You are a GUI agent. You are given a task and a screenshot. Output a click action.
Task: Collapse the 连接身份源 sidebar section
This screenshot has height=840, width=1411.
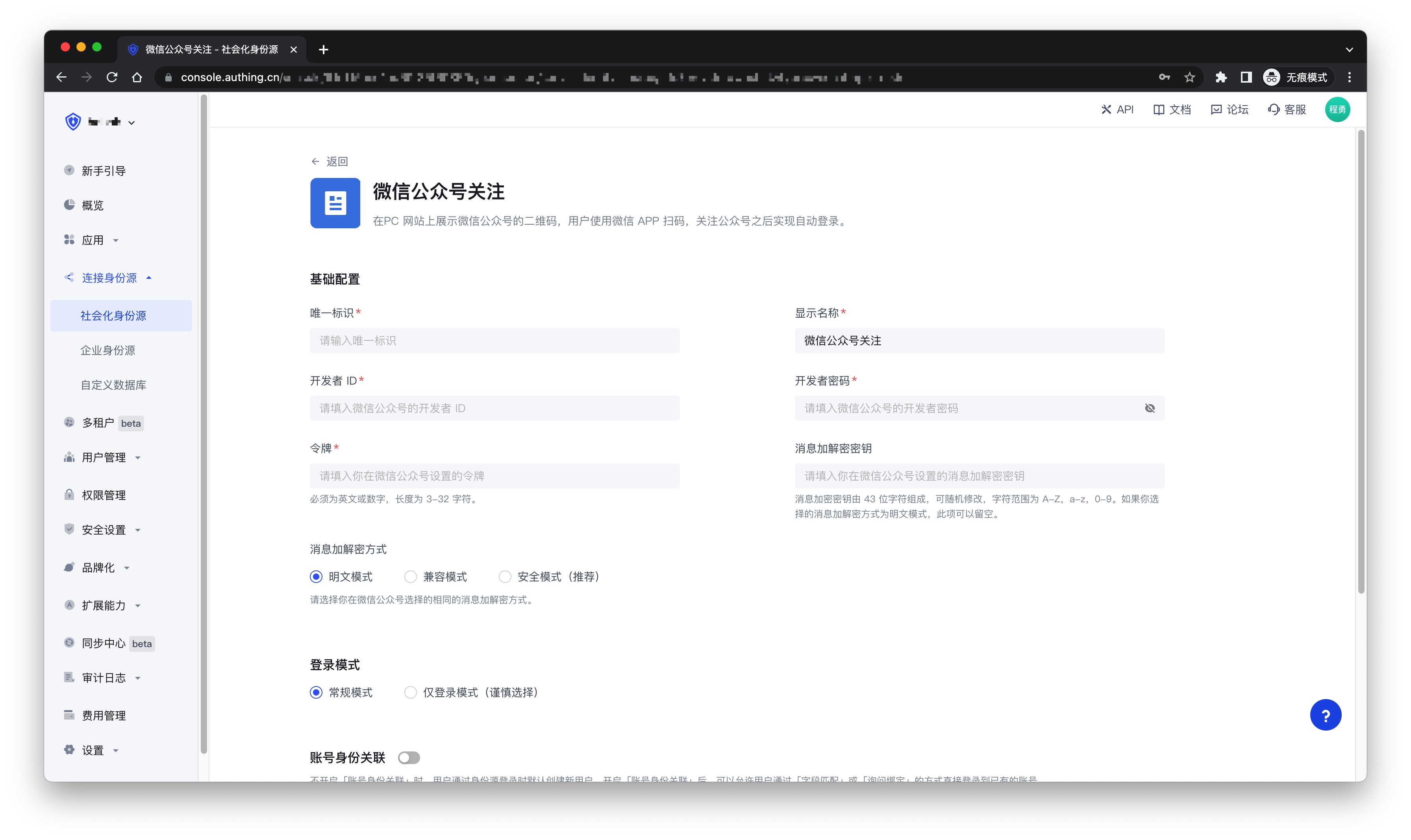(x=109, y=278)
